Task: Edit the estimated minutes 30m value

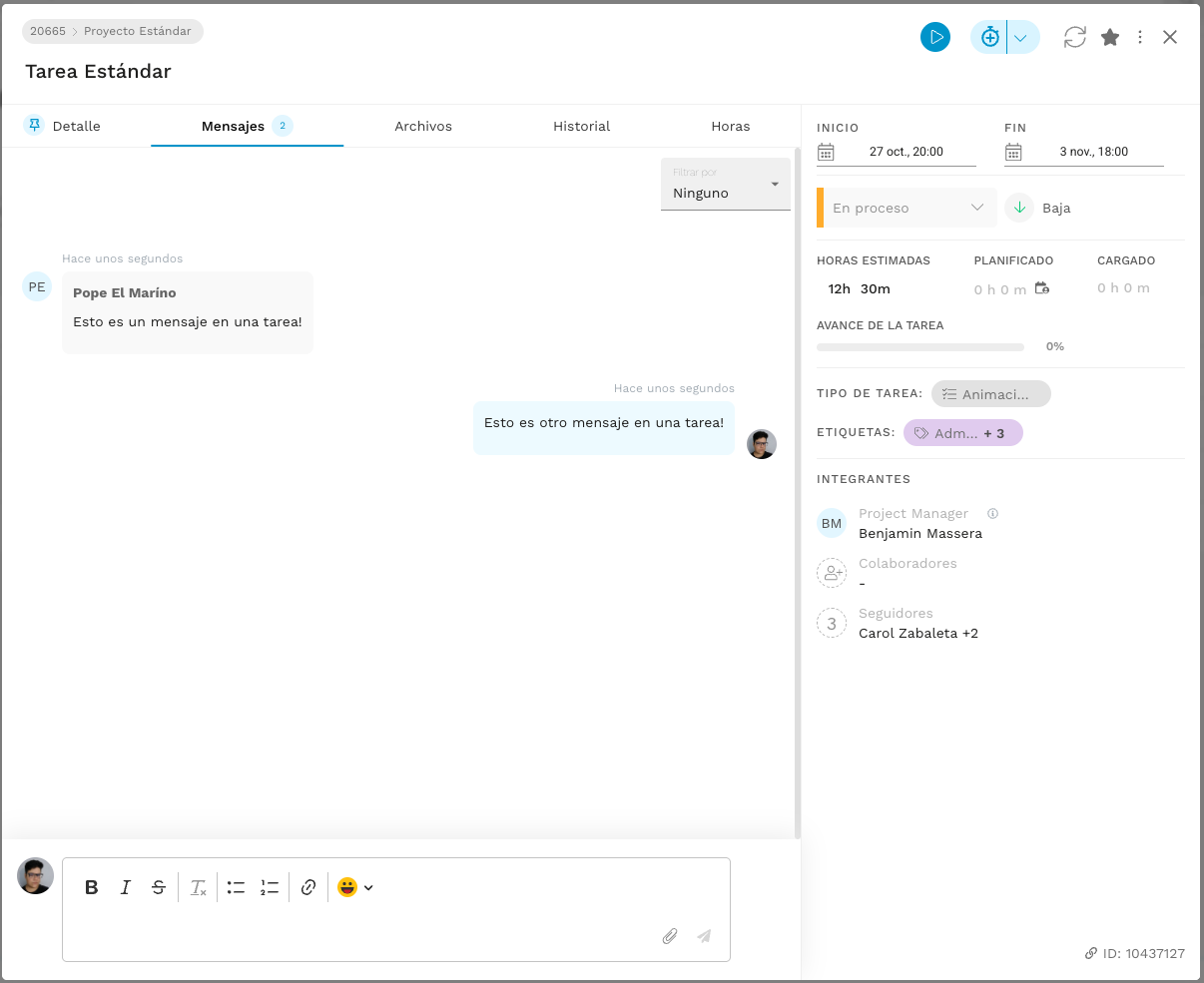Action: point(875,288)
